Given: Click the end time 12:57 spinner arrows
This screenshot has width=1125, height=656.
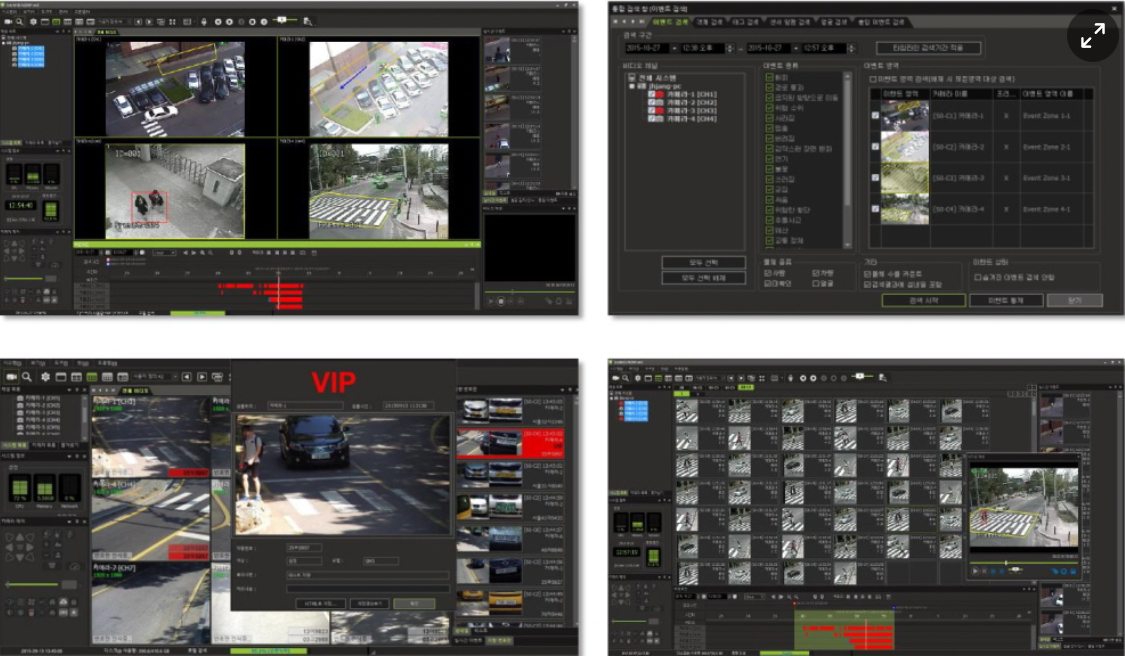Looking at the screenshot, I should [852, 48].
